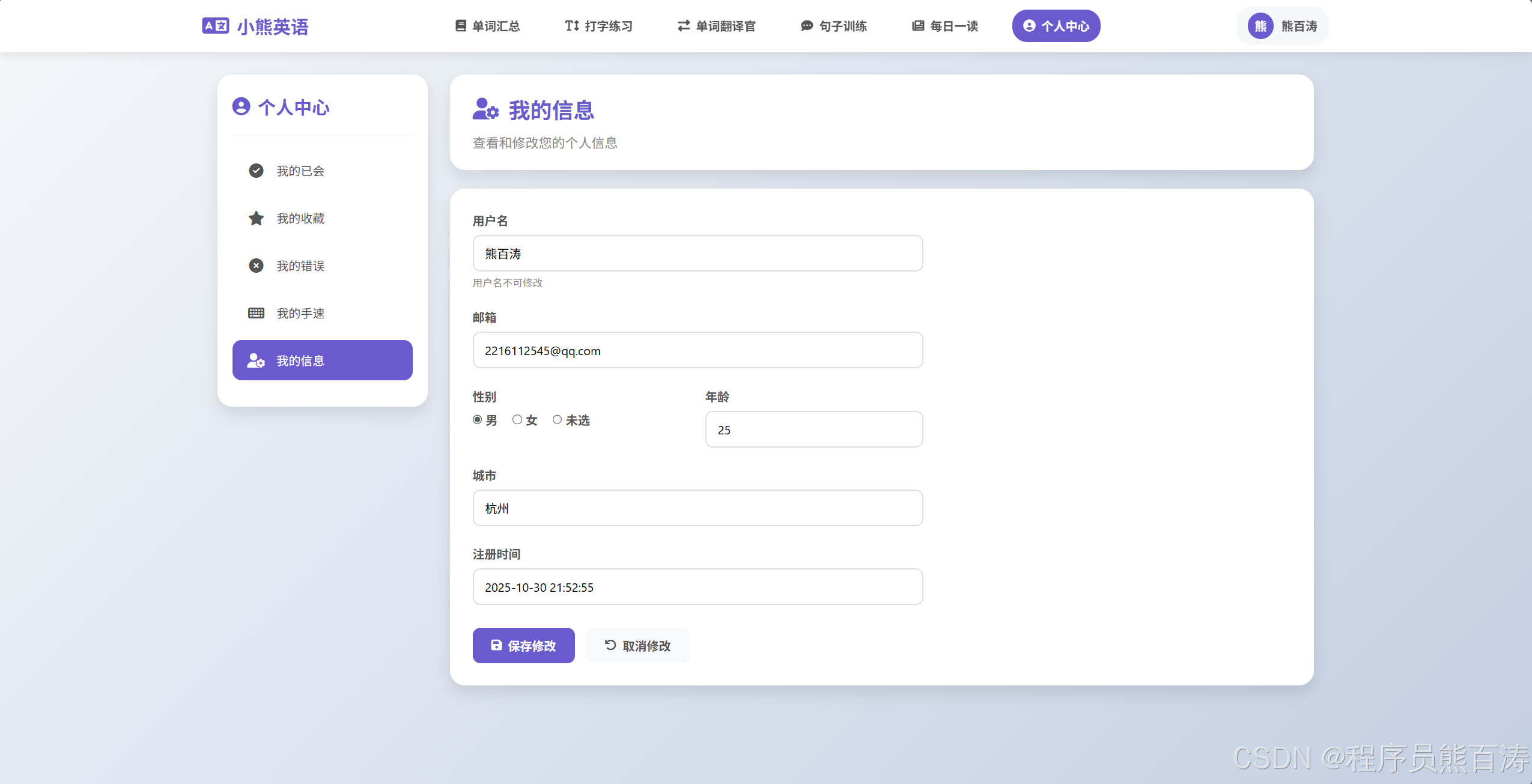Click the subtitle 查看和修改您的个人信息
Screen dimensions: 1532x784
(544, 143)
